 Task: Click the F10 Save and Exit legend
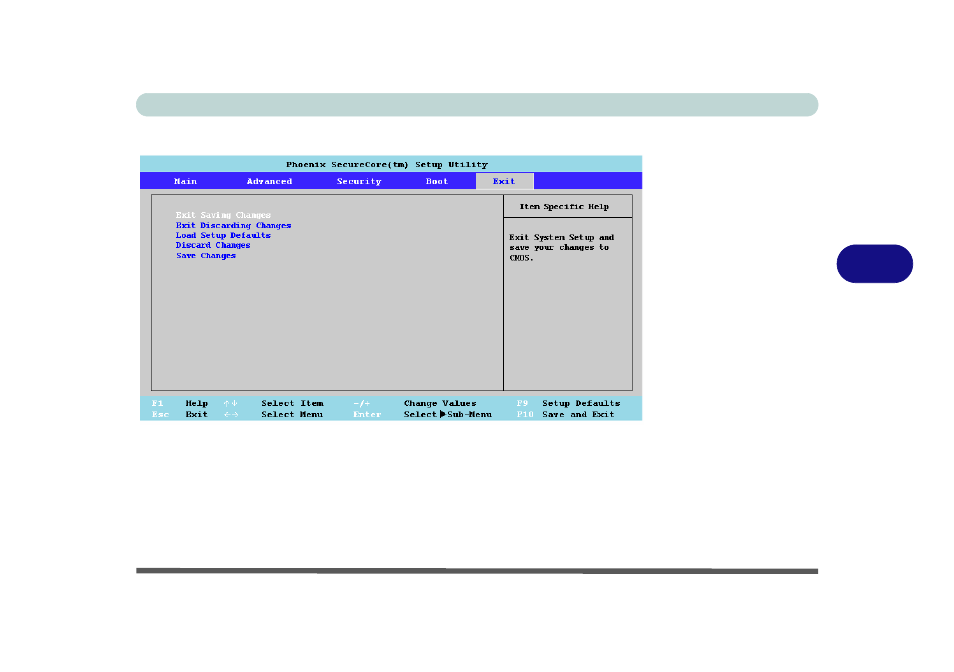click(565, 414)
